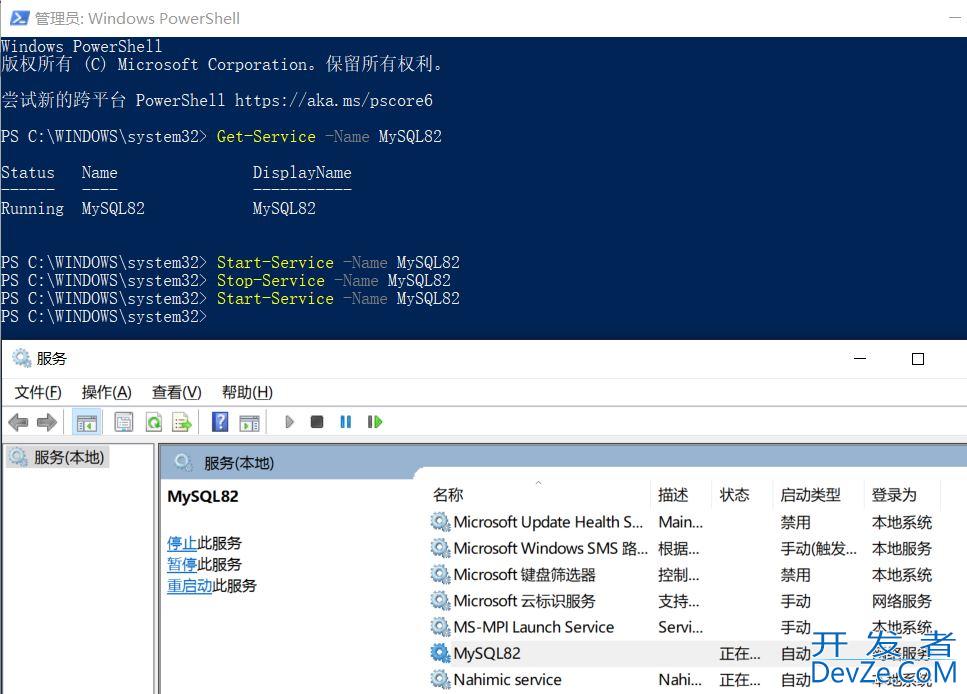Image resolution: width=967 pixels, height=694 pixels.
Task: Click MySQL82 row's 正在... status cell
Action: tap(739, 653)
